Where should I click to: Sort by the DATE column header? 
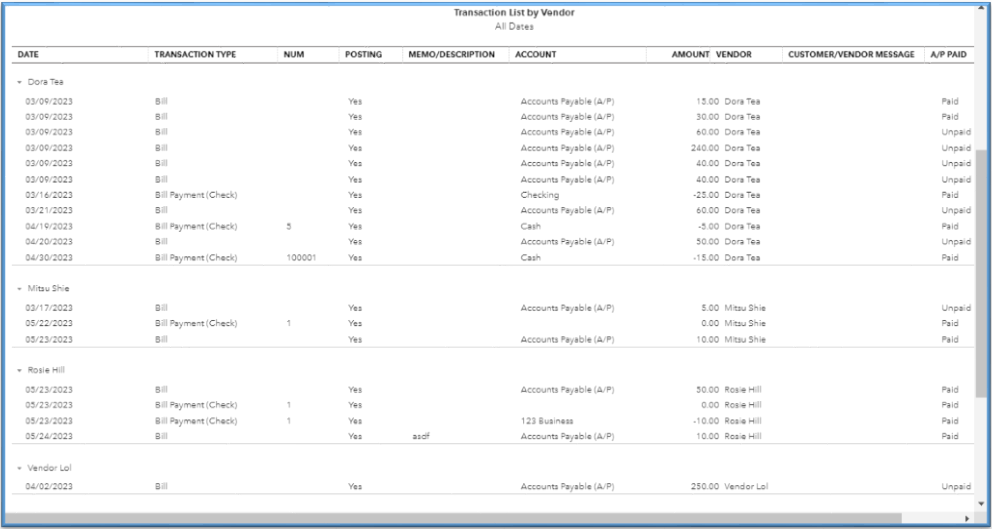point(28,54)
